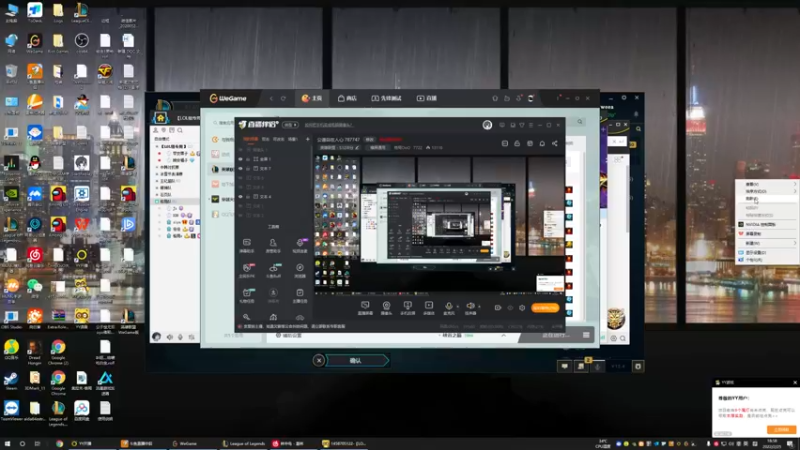800x450 pixels.
Task: Select the NVIDIA control panel context menu item
Action: pos(767,224)
